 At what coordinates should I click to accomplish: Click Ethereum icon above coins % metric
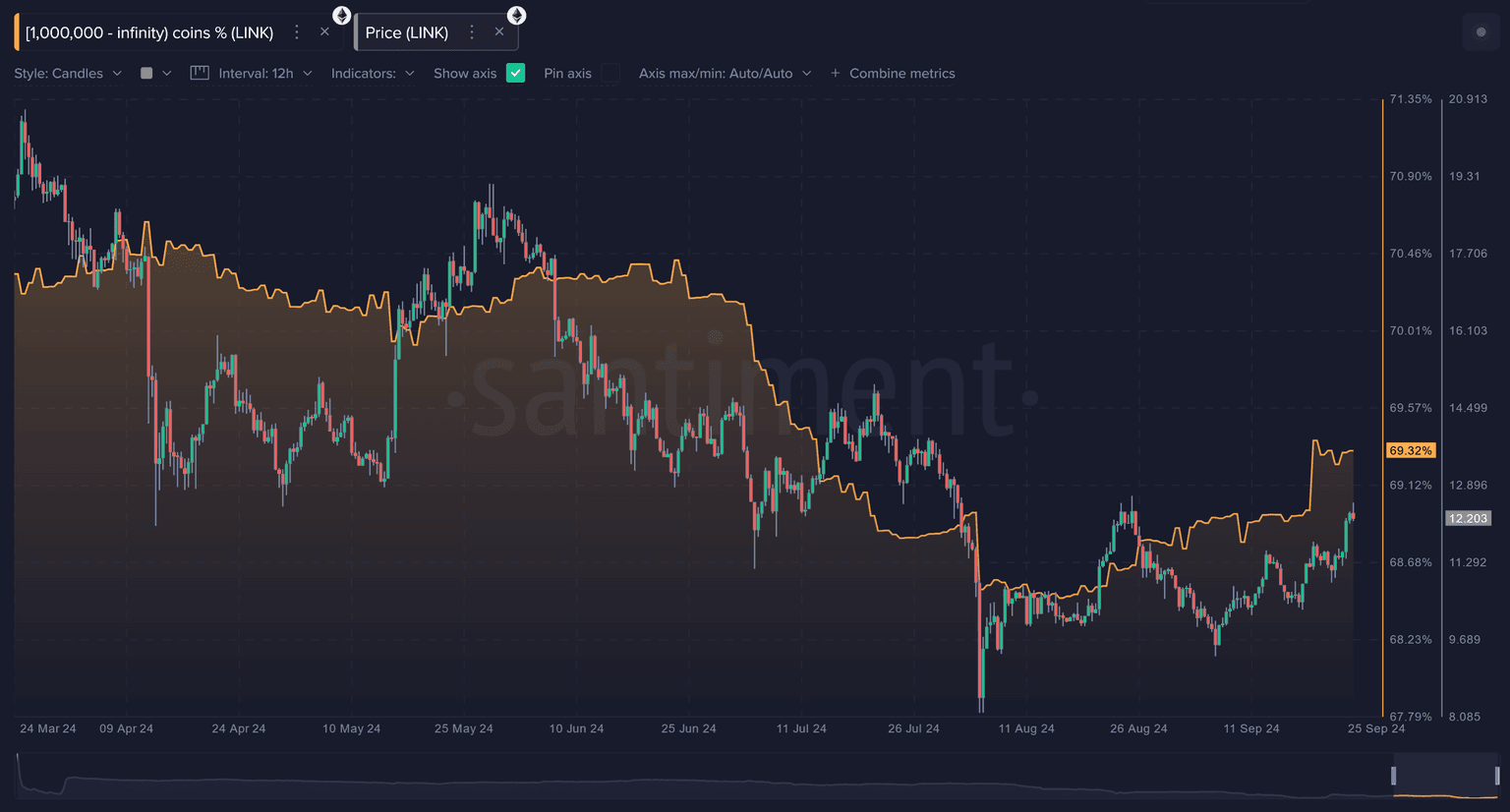(341, 15)
